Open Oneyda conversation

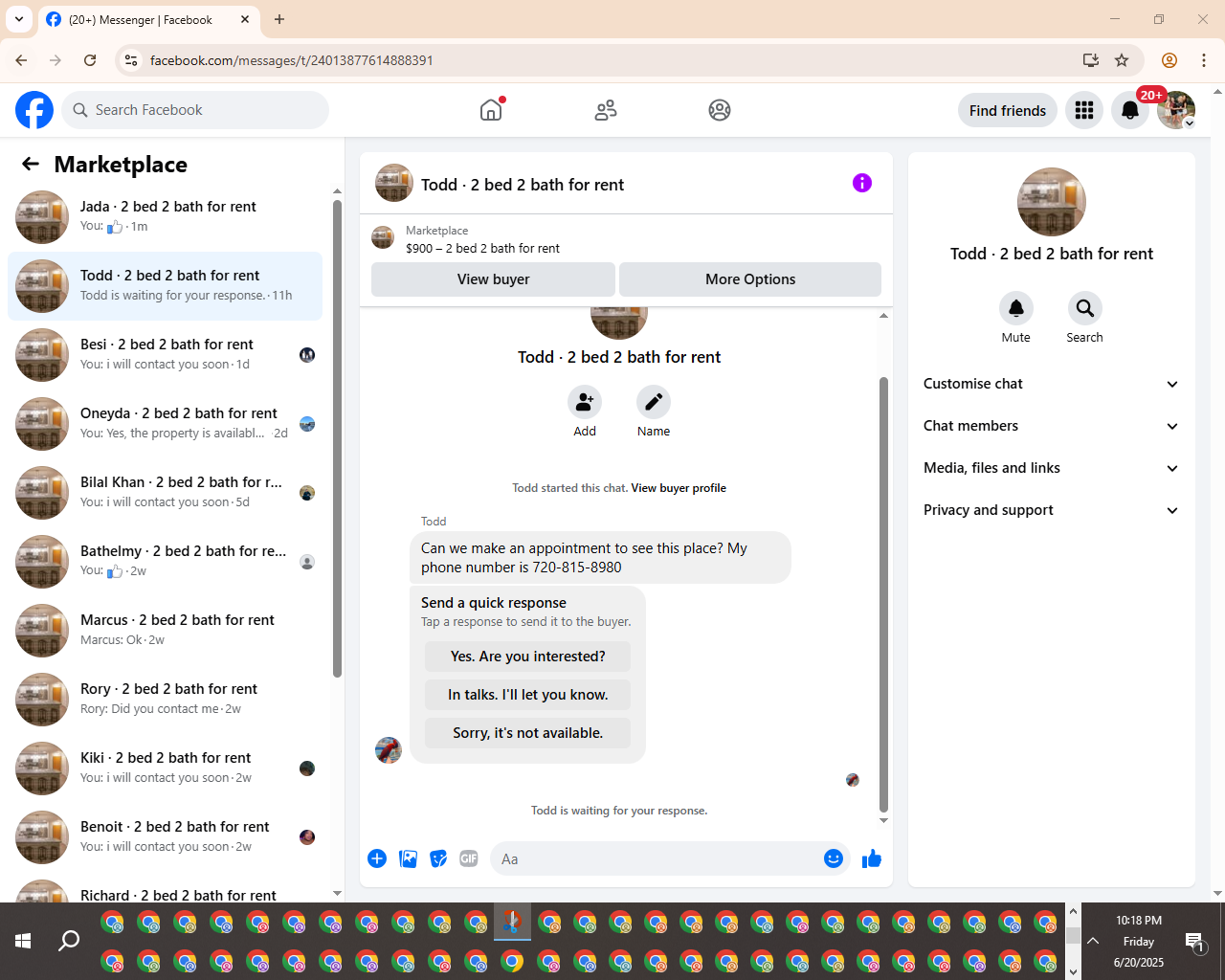coord(165,424)
